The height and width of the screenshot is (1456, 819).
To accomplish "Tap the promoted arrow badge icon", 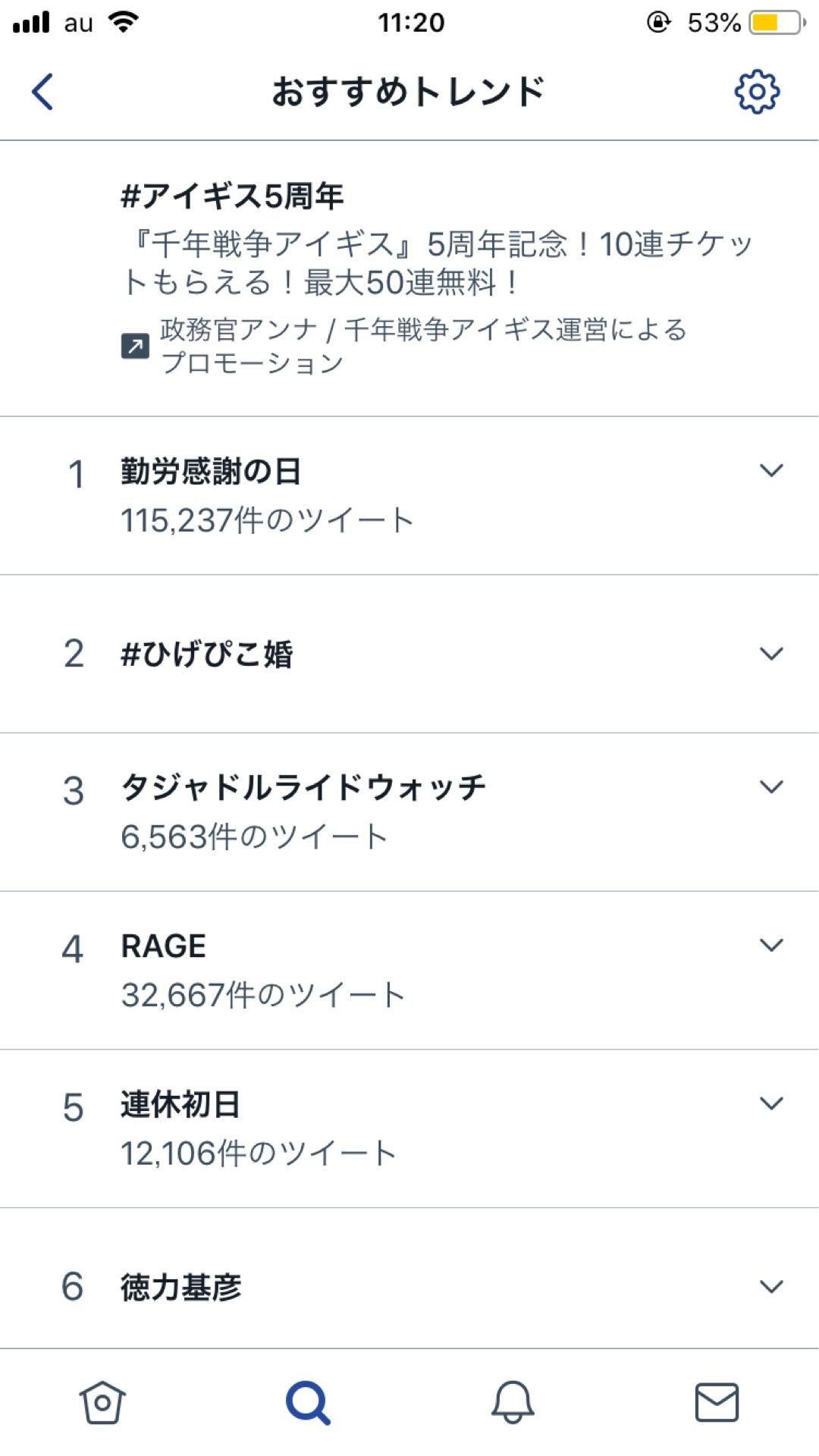I will point(136,347).
